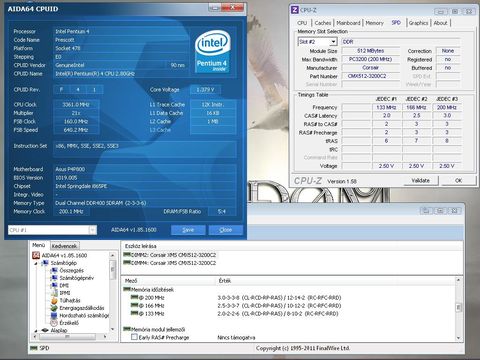Click the AIDA64 v1.85.1600 root tree icon
Screen dimensions: 480x360
[x=36, y=255]
